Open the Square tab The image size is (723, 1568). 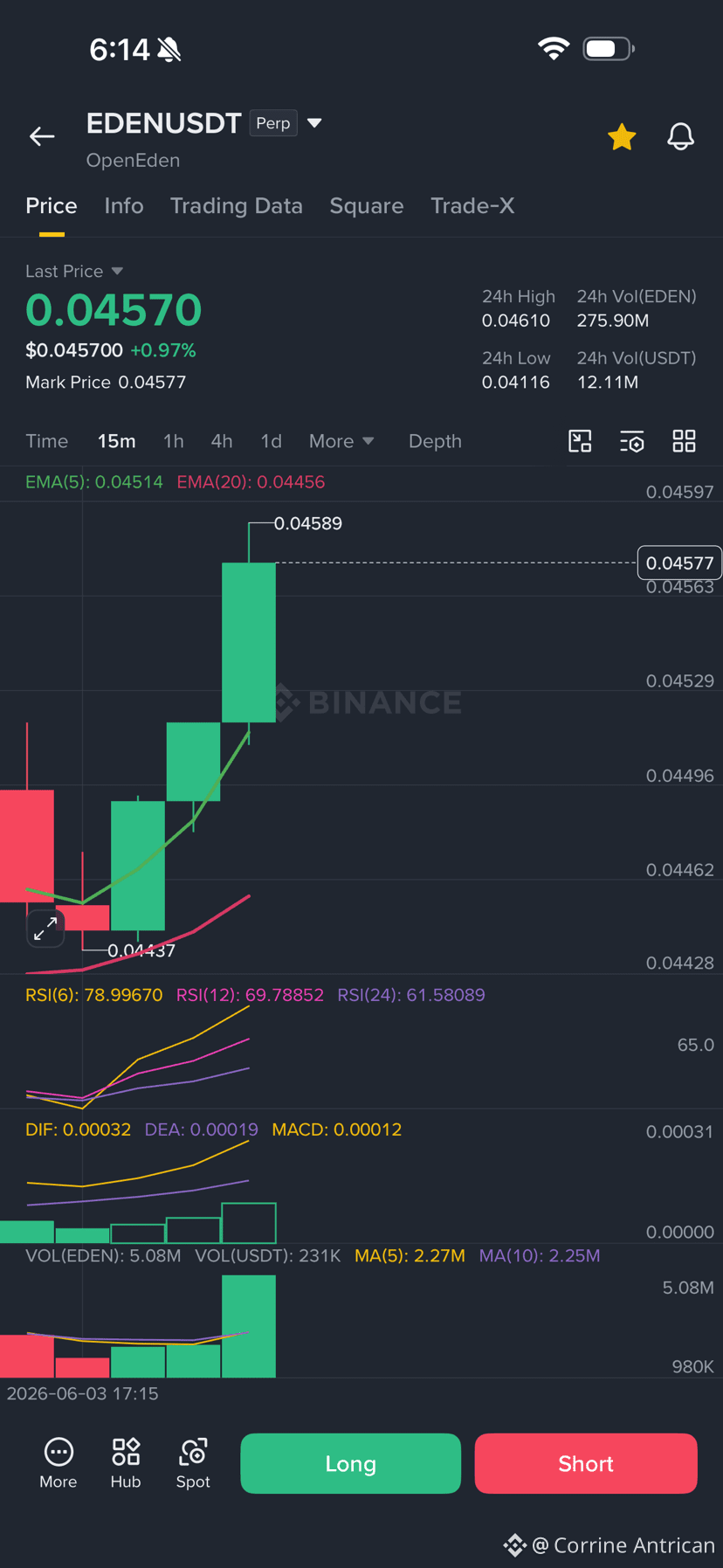point(367,206)
